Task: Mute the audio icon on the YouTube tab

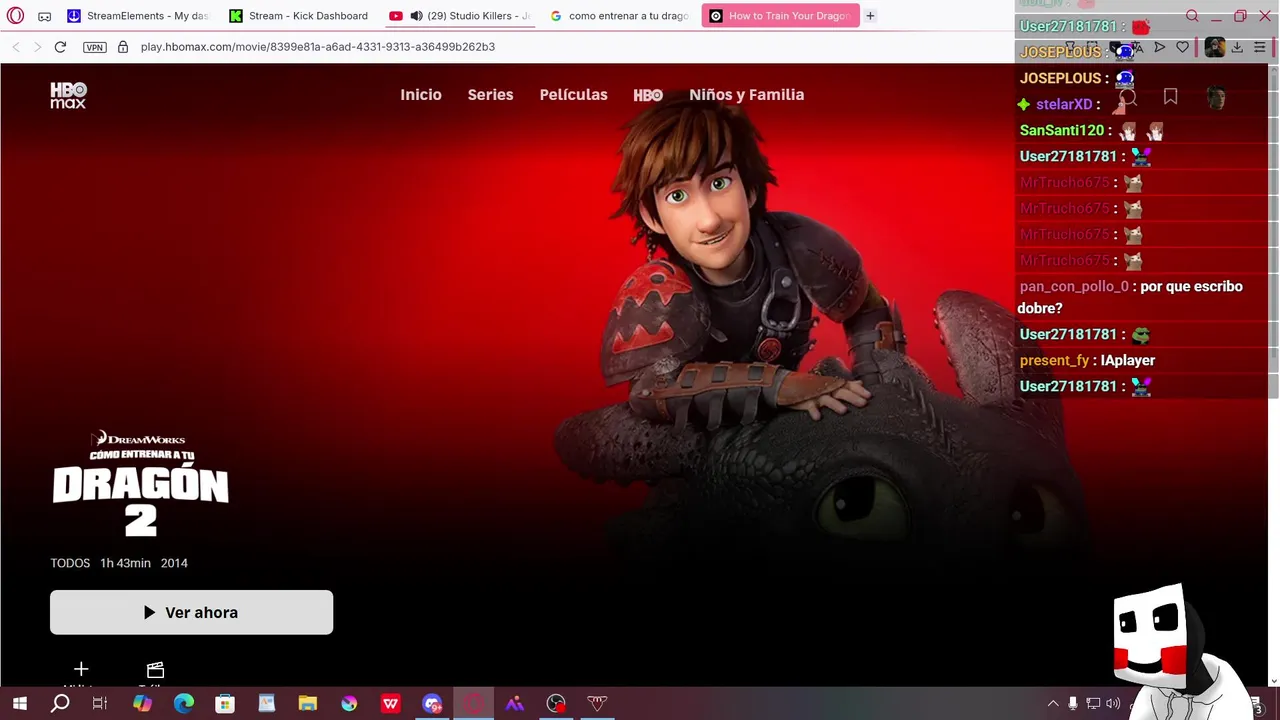Action: click(416, 16)
